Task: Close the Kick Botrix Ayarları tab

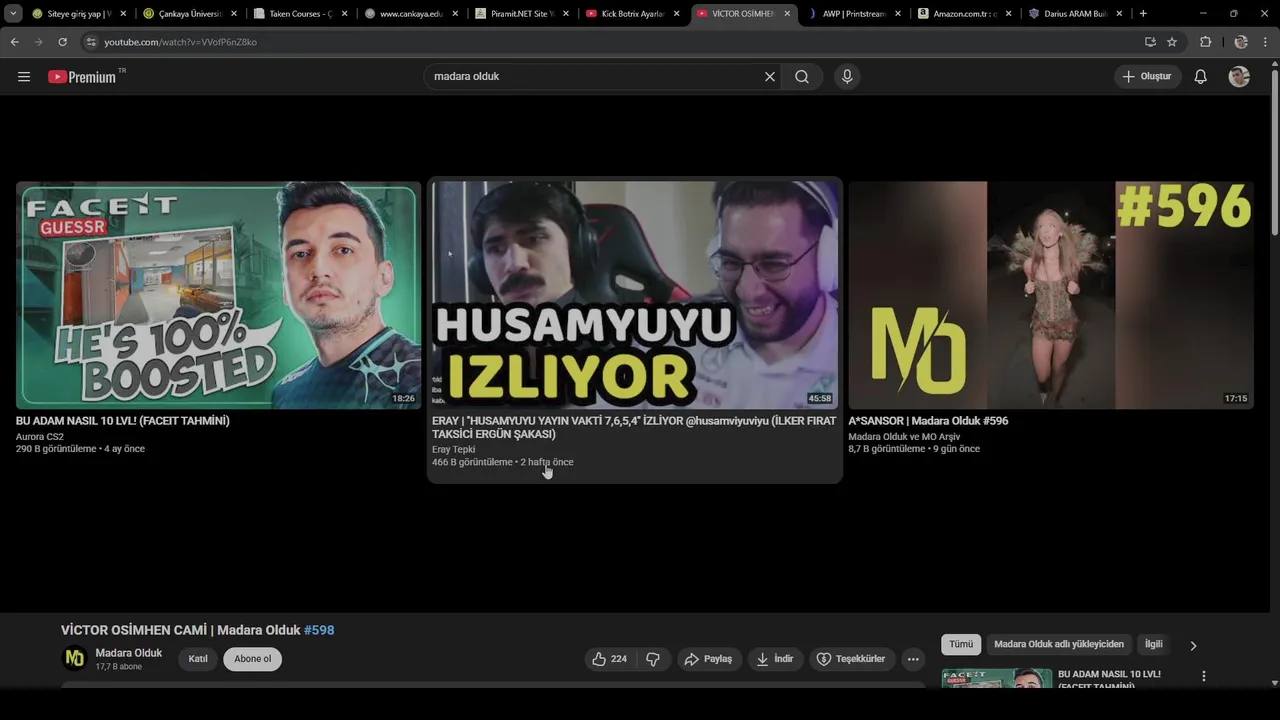Action: [x=677, y=14]
